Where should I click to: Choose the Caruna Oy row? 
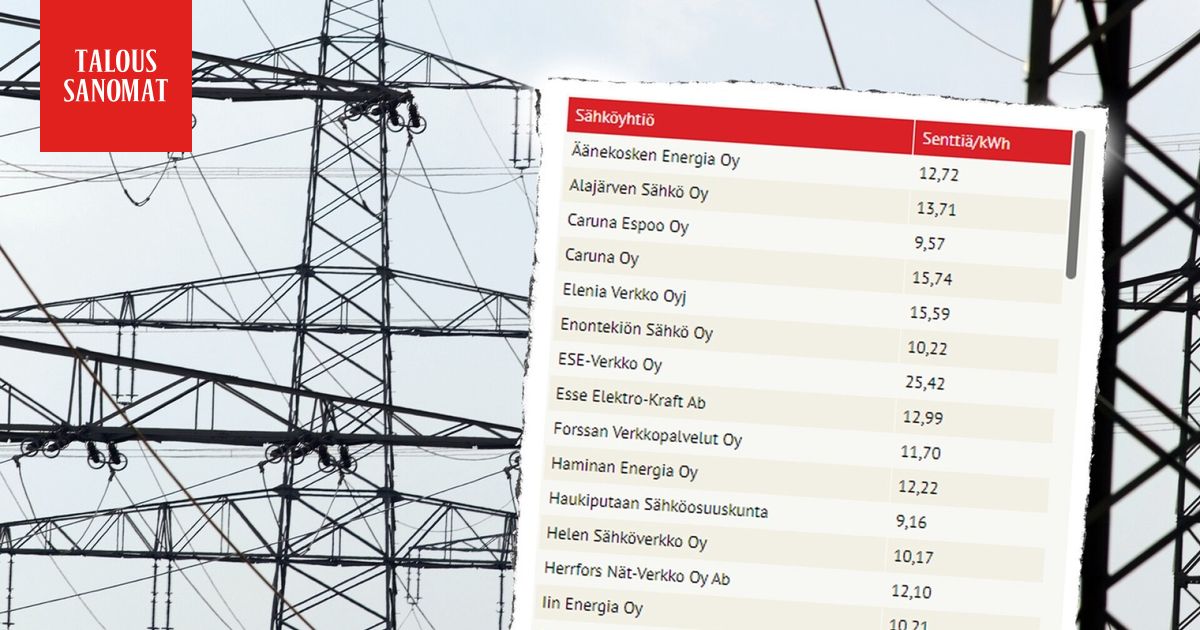[x=602, y=257]
